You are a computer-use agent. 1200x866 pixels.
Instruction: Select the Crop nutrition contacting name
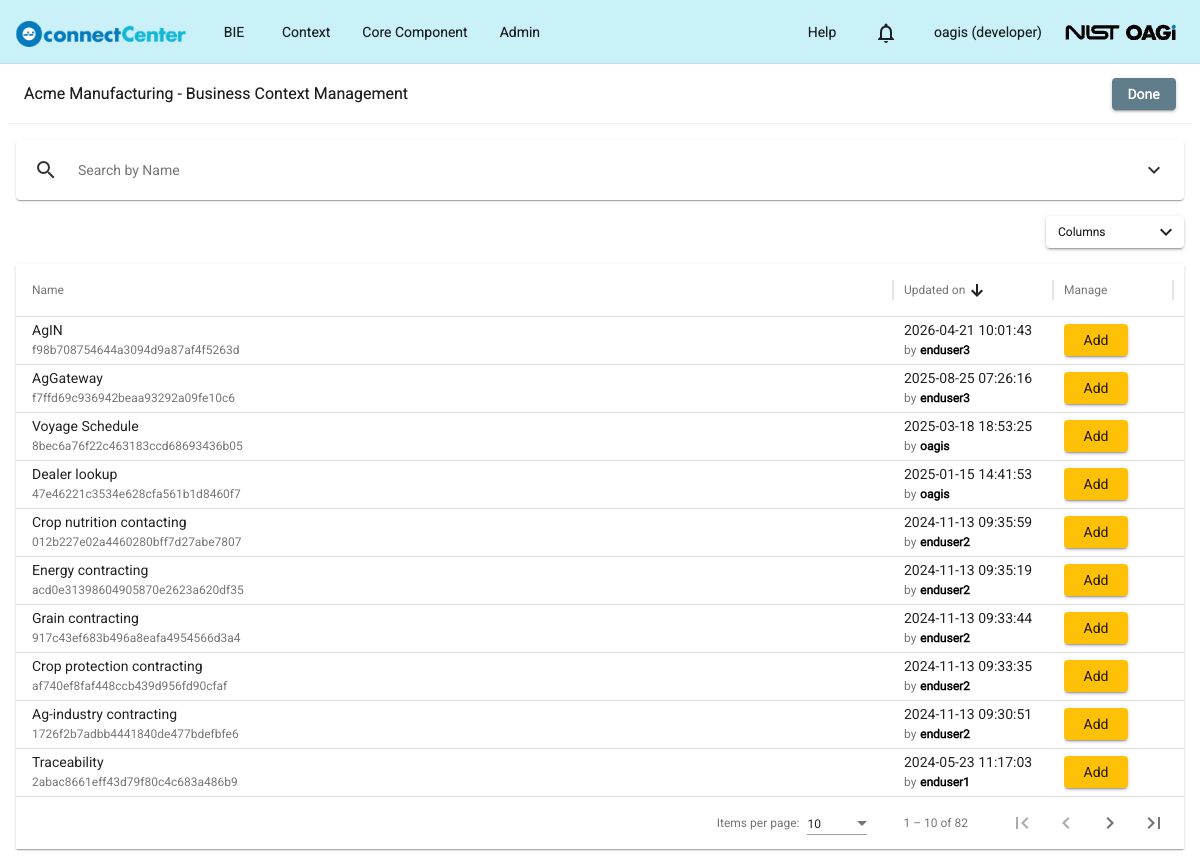109,522
